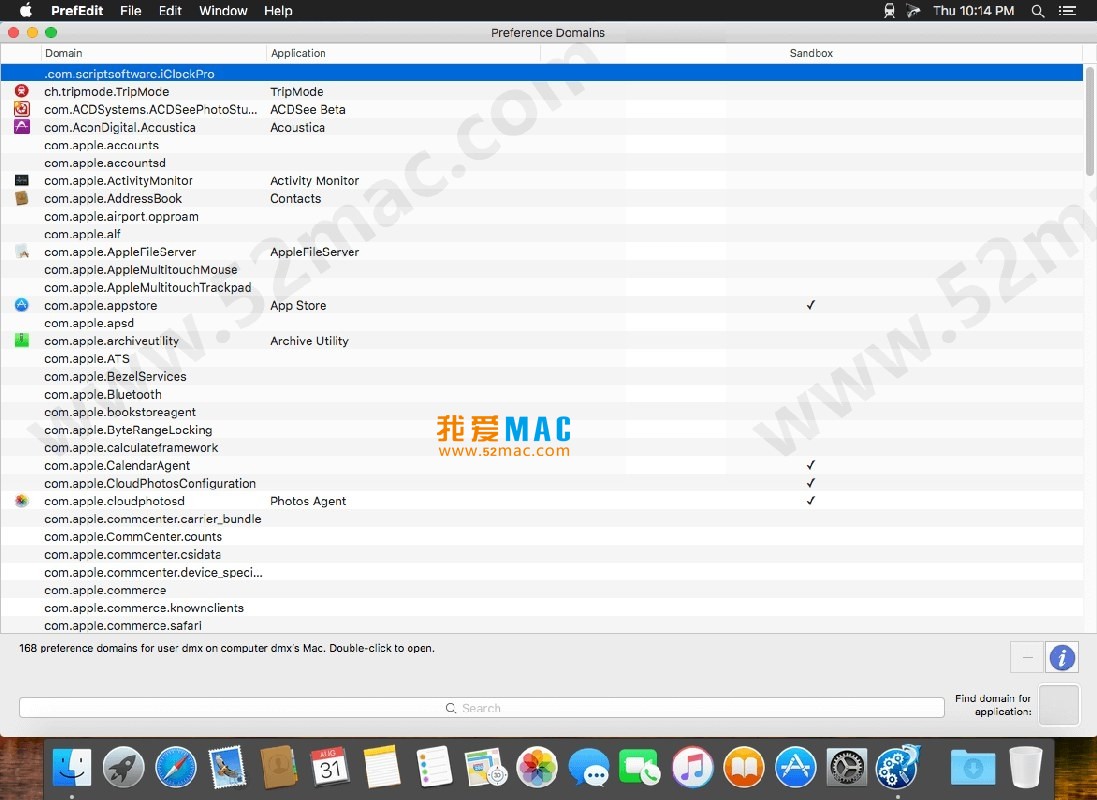This screenshot has height=800, width=1097.
Task: Click the Find domain for application well
Action: click(1059, 705)
